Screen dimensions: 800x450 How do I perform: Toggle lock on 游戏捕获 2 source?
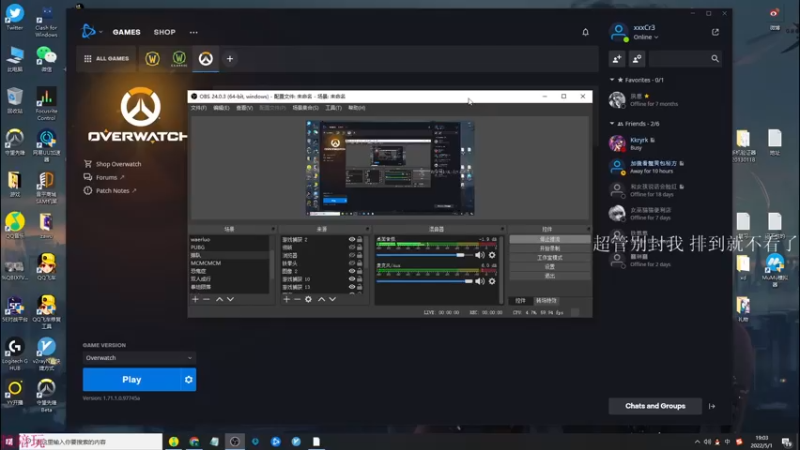point(360,239)
